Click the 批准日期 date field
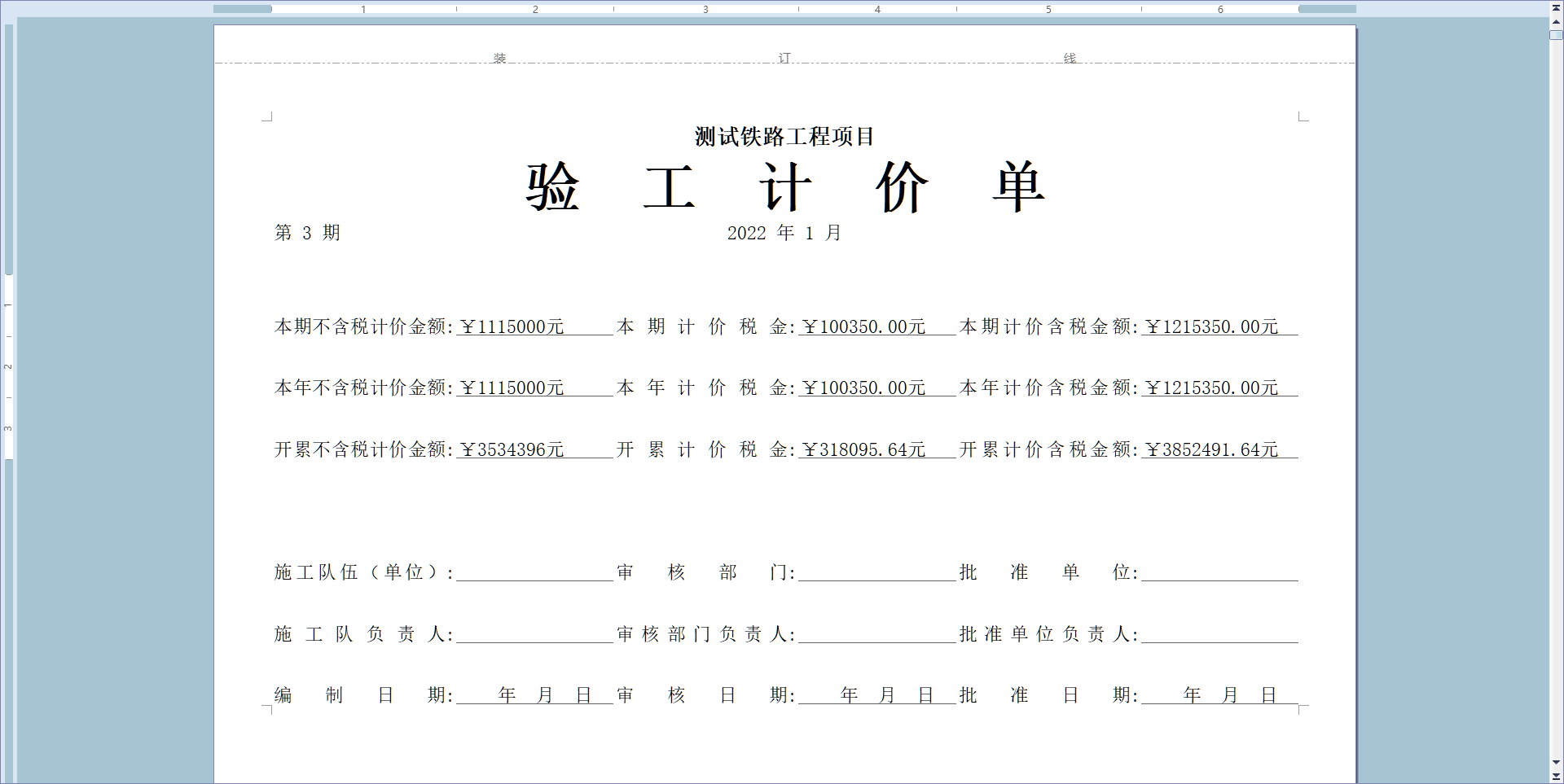This screenshot has width=1564, height=784. pos(1219,695)
